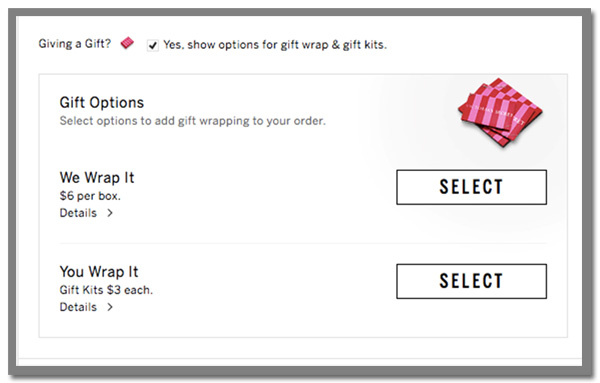Click the '$6 per box.' price text
Image resolution: width=600 pixels, height=383 pixels.
coord(90,196)
